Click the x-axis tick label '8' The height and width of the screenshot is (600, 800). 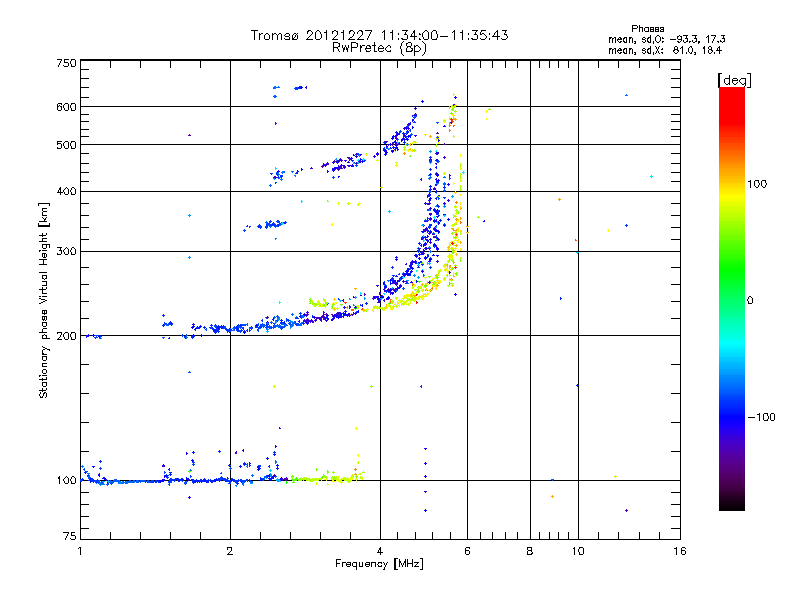(530, 551)
